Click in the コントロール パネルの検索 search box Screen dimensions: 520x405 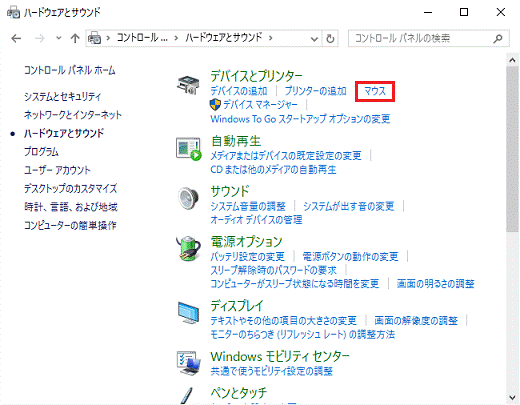(429, 39)
